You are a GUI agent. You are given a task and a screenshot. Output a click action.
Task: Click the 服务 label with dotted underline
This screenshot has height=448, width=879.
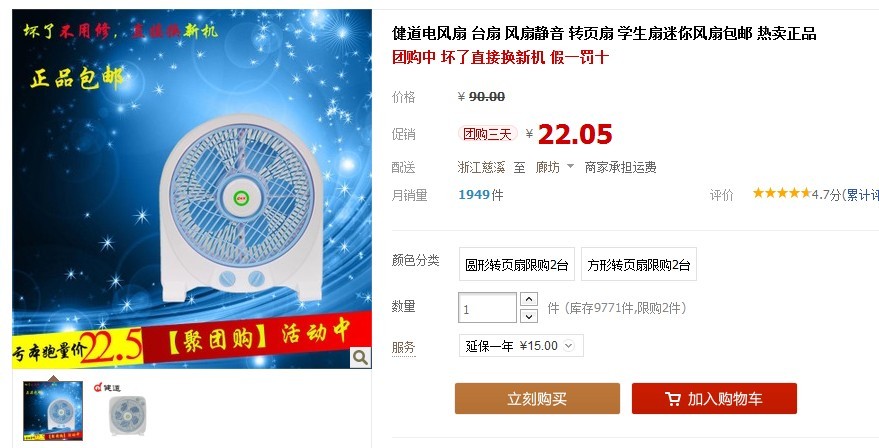(404, 347)
